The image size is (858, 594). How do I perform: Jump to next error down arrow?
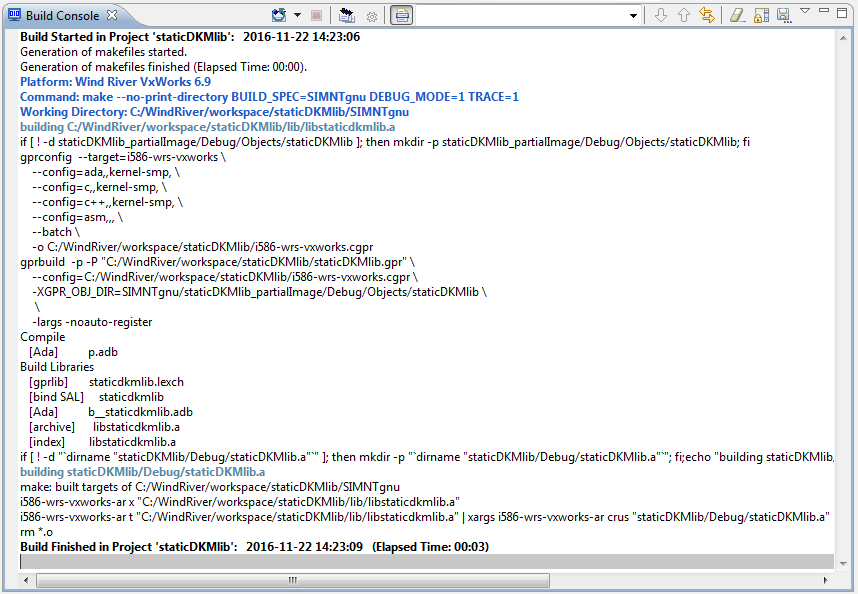coord(660,15)
